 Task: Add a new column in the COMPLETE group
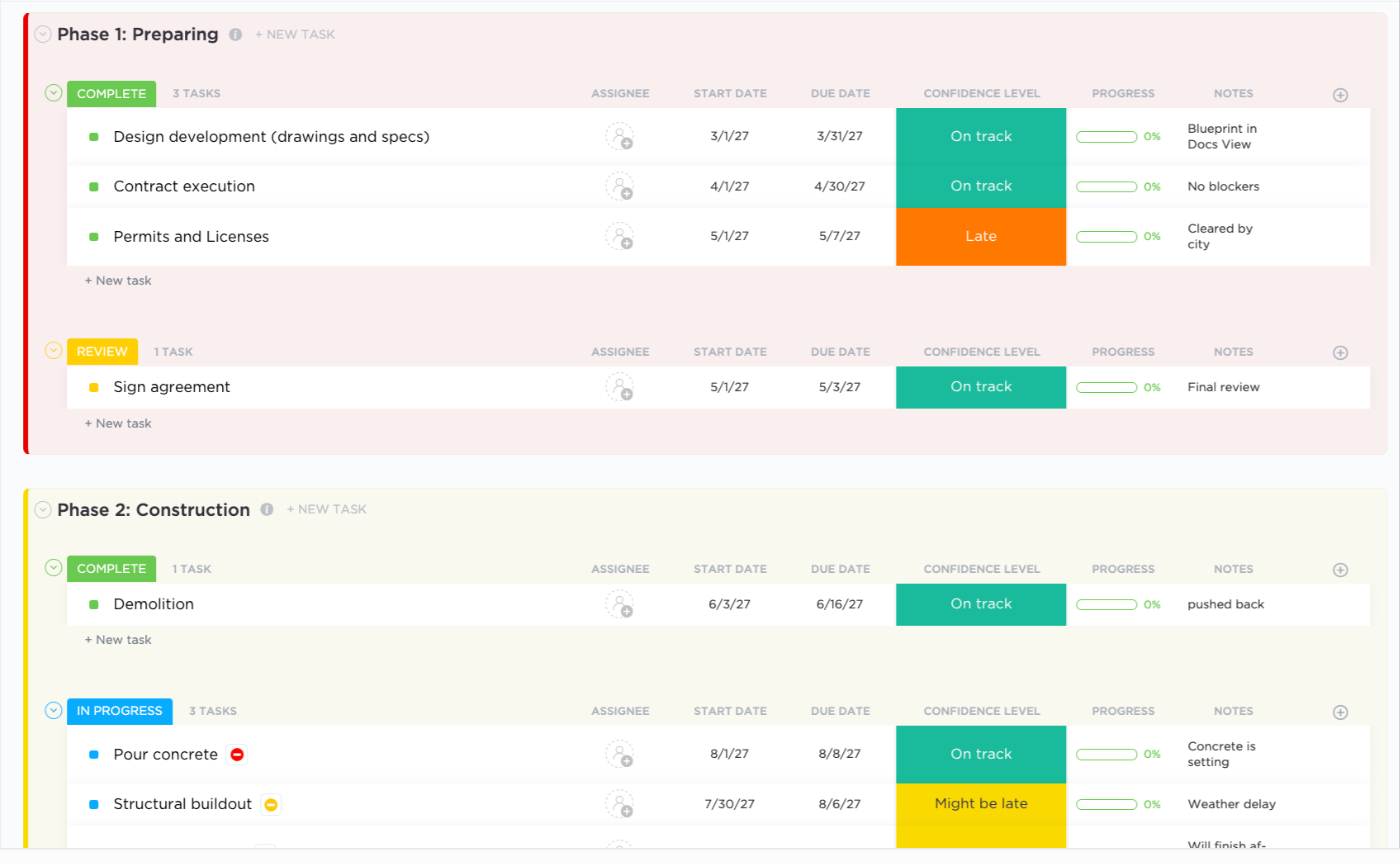pos(1340,93)
